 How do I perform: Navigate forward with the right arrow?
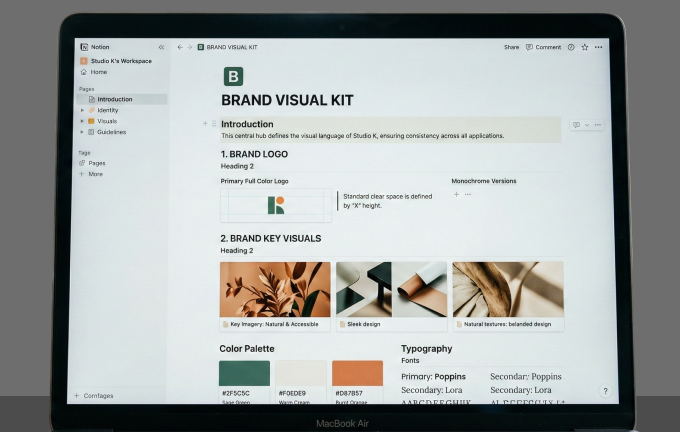point(190,47)
